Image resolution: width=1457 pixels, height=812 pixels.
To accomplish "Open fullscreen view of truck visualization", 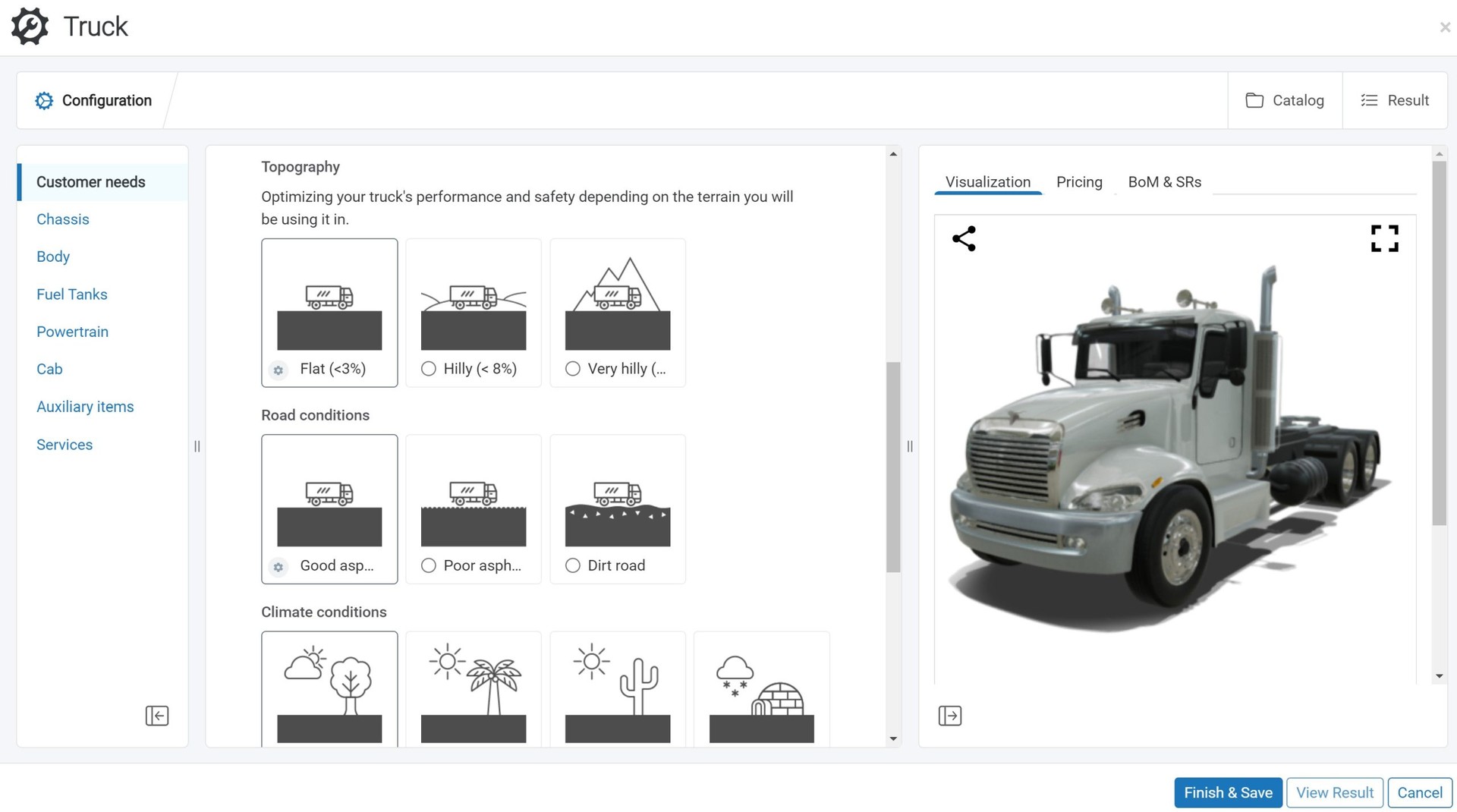I will pos(1384,238).
